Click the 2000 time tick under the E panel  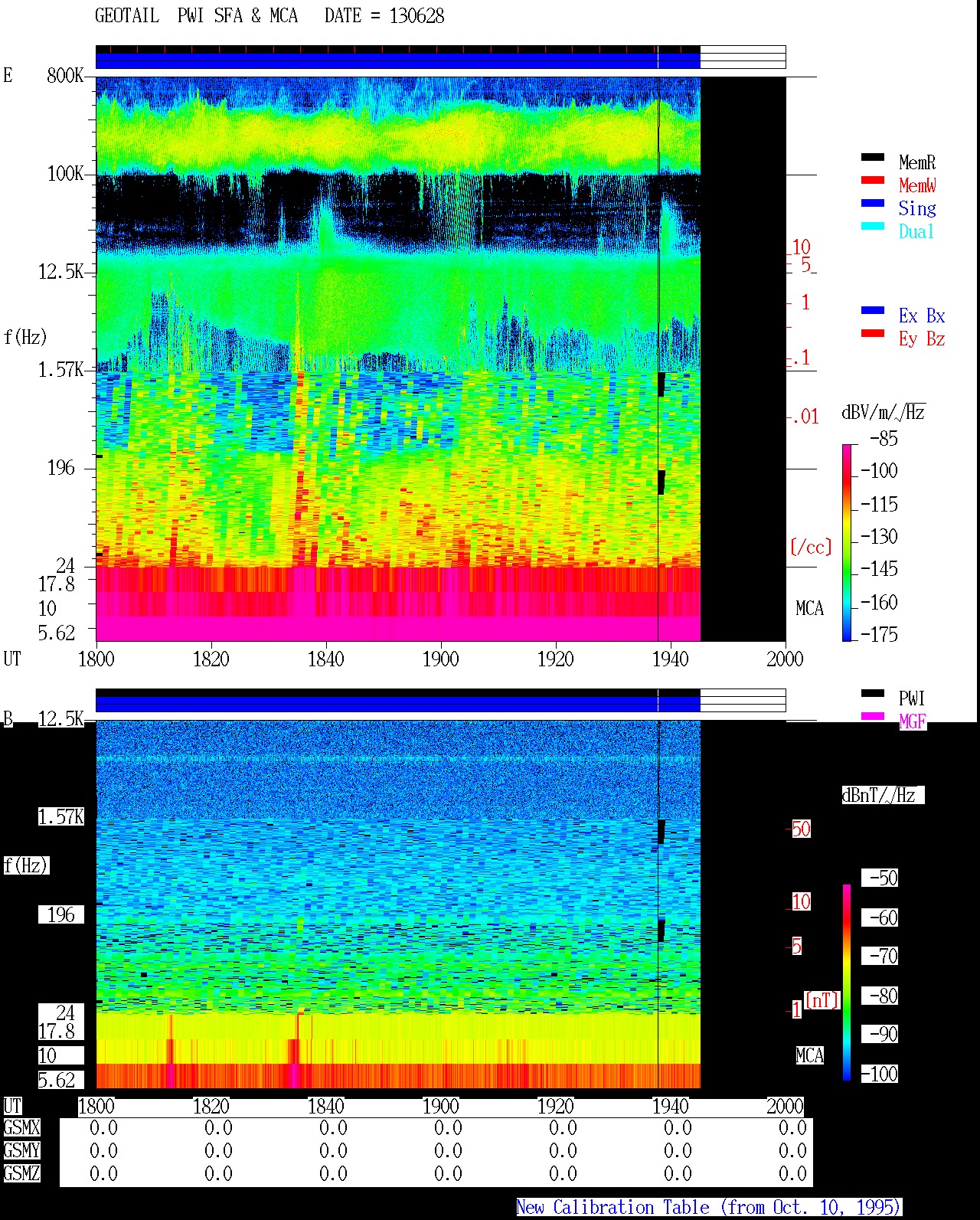pyautogui.click(x=785, y=659)
